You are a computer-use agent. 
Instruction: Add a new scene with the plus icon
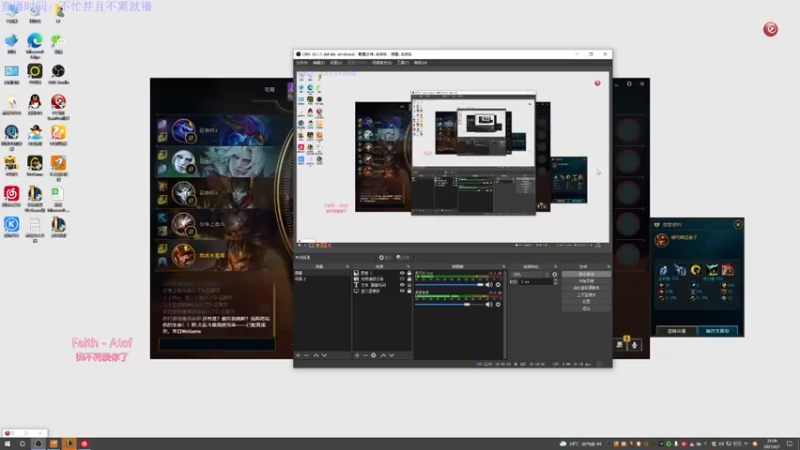point(298,355)
